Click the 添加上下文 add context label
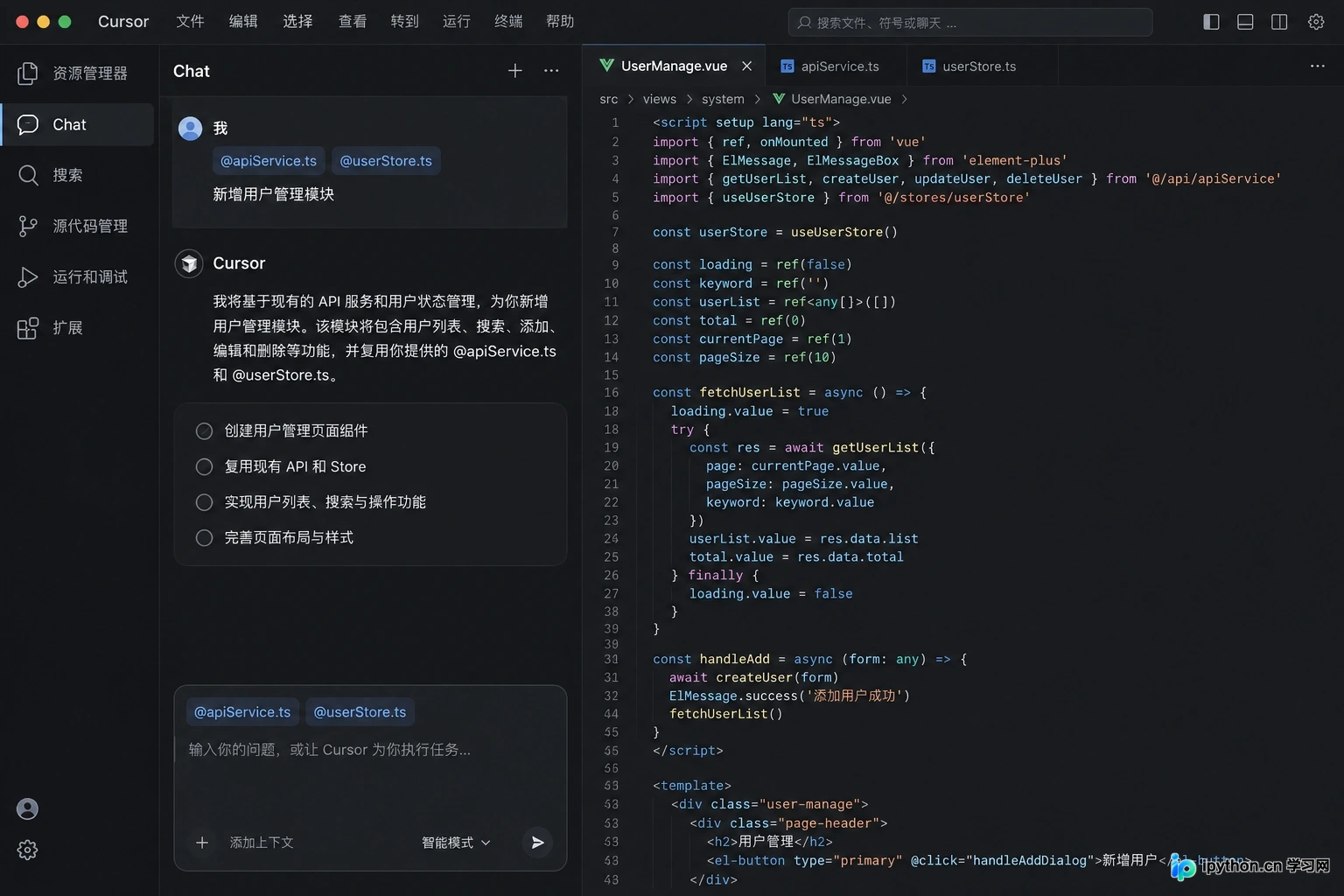The image size is (1344, 896). pos(262,843)
